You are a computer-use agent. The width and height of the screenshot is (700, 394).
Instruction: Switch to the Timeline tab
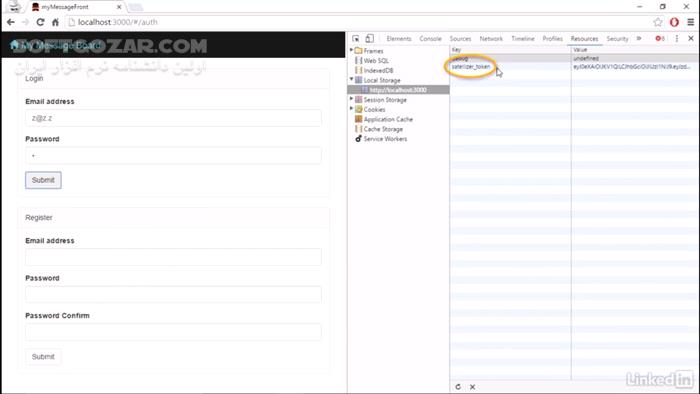[x=523, y=39]
